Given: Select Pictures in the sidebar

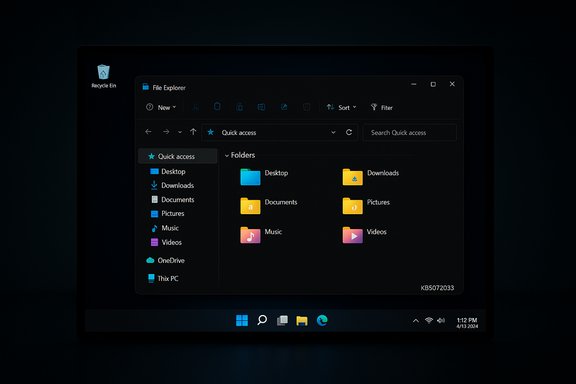Looking at the screenshot, I should [x=168, y=213].
